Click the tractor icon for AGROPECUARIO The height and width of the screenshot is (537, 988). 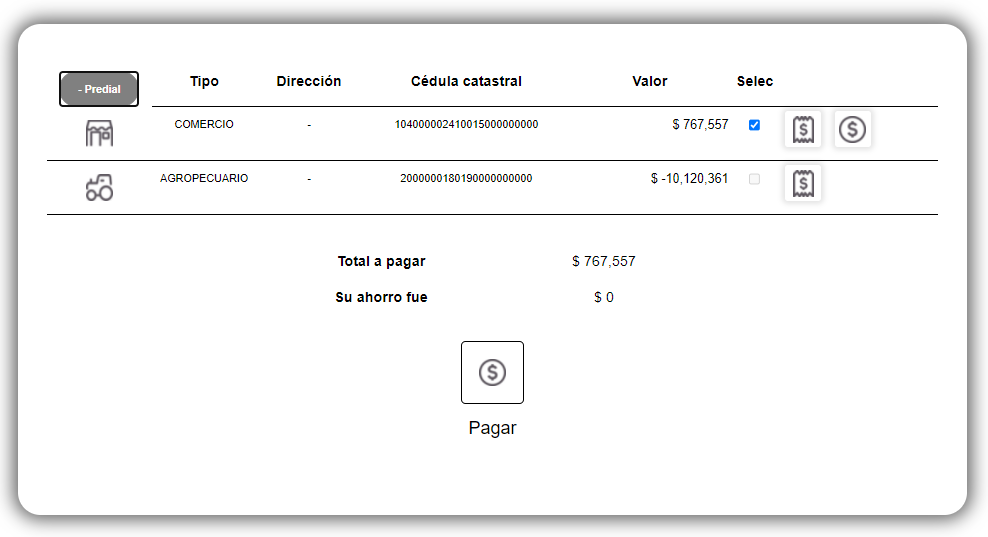coord(99,188)
